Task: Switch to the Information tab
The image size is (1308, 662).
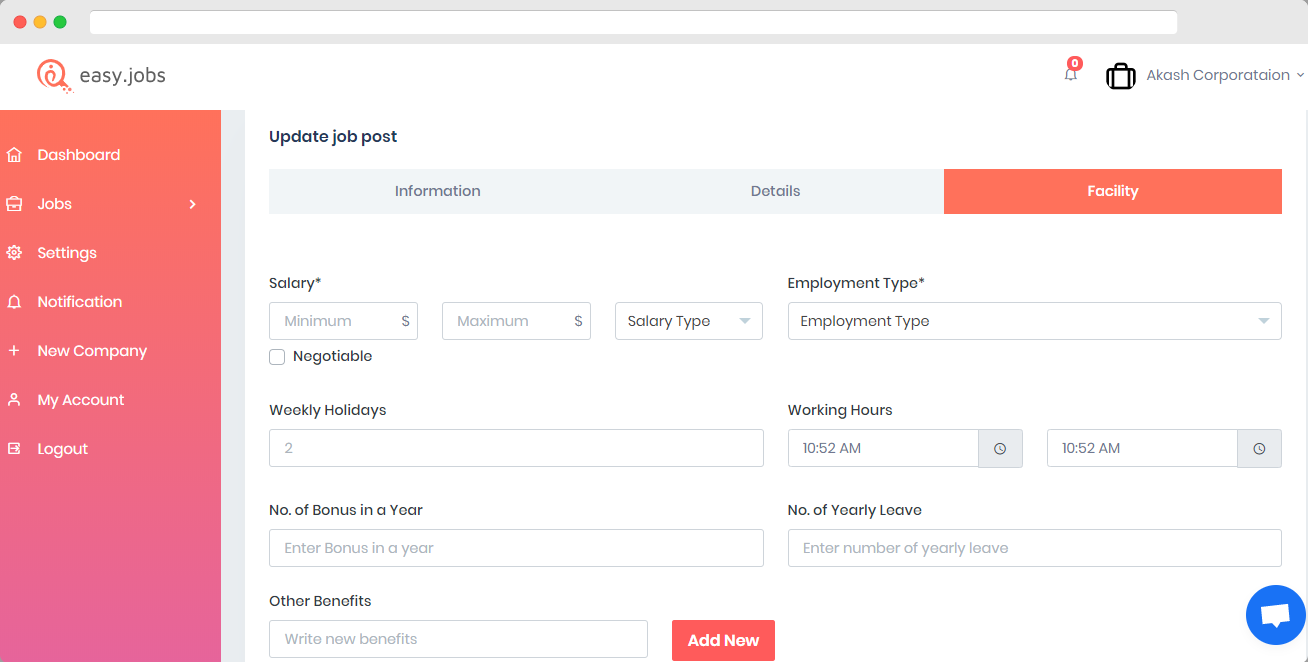Action: pyautogui.click(x=438, y=191)
